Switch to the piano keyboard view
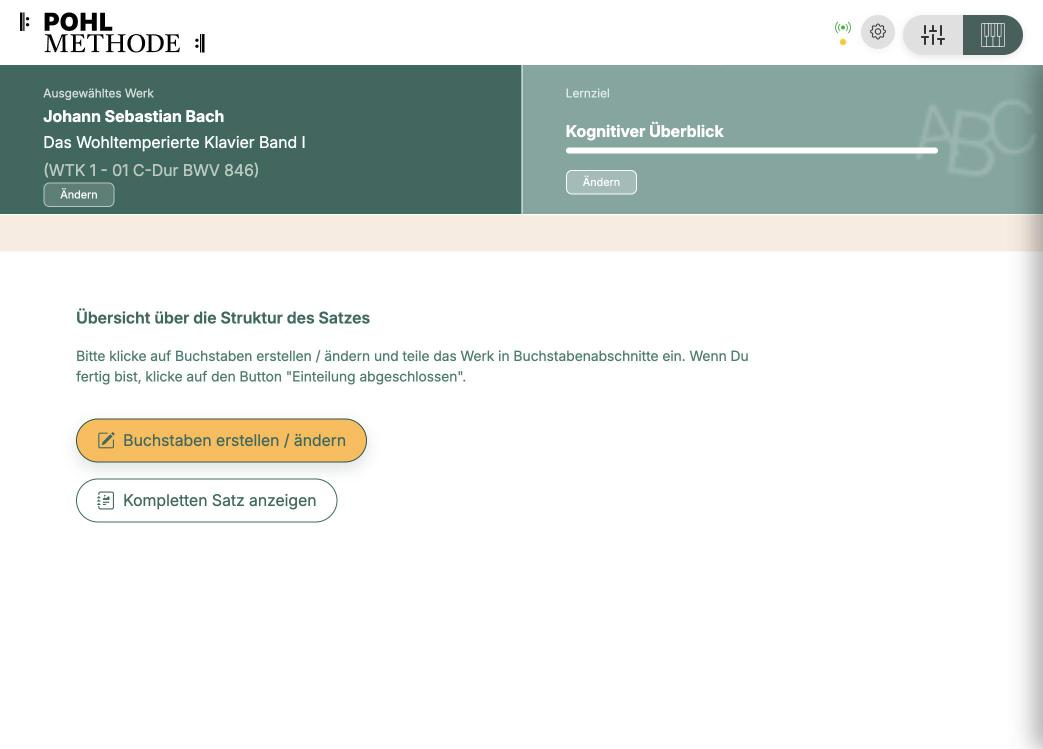This screenshot has width=1043, height=749. coord(992,35)
